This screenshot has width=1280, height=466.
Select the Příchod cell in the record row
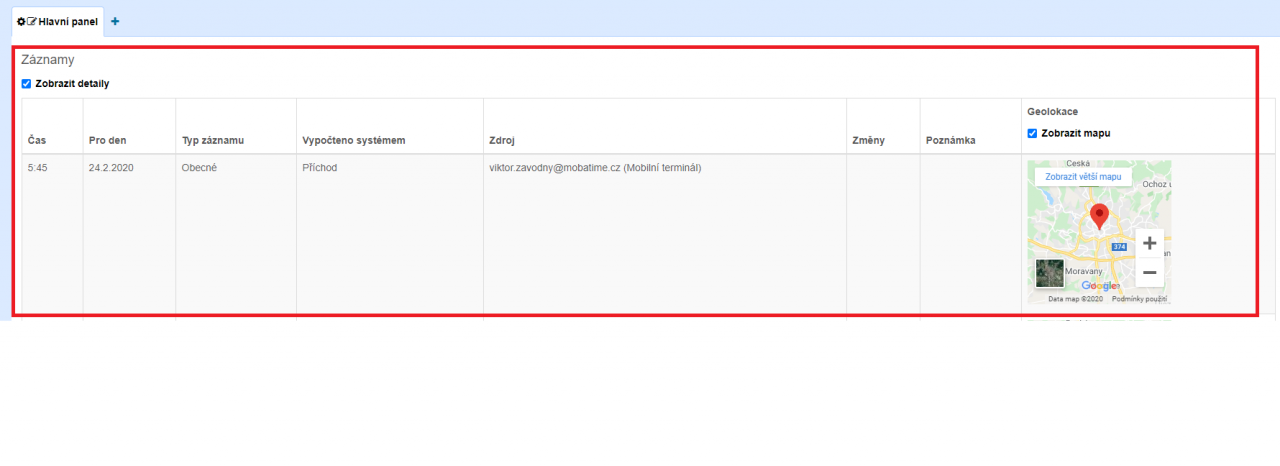click(x=320, y=168)
